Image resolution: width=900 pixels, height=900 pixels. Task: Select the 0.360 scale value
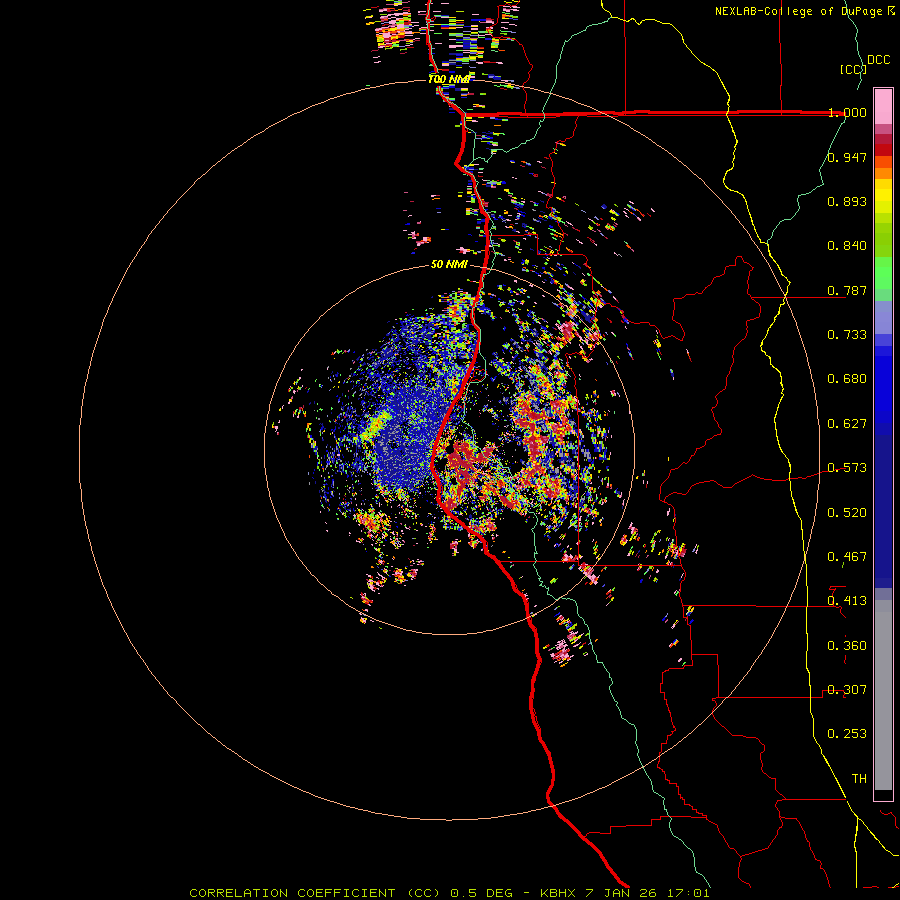847,646
